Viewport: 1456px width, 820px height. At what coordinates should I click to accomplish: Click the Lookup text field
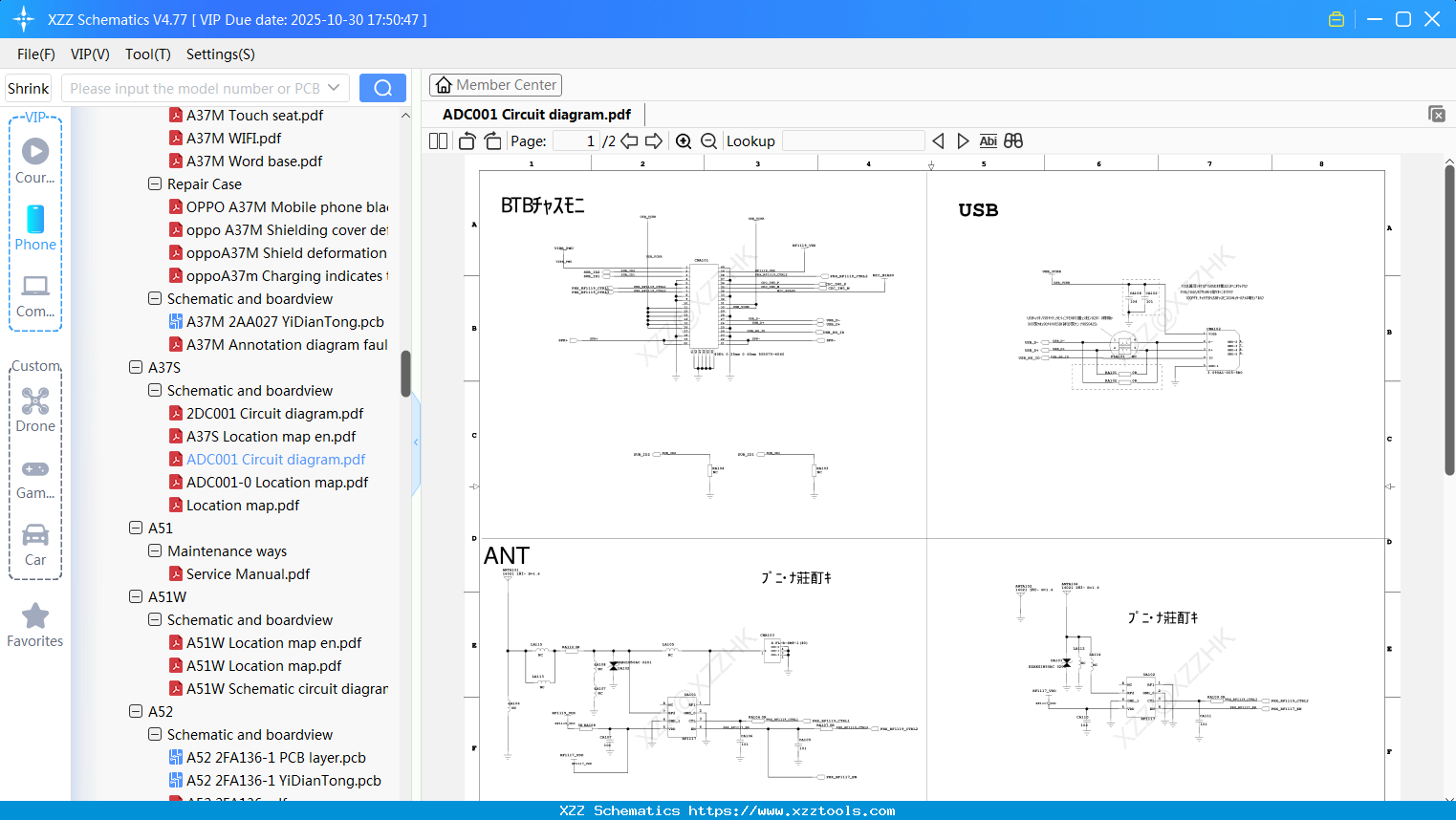(x=854, y=141)
